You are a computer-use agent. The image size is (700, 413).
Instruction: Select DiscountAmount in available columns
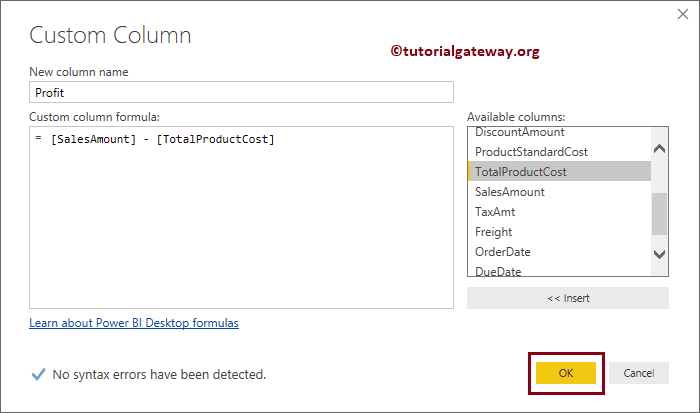519,132
